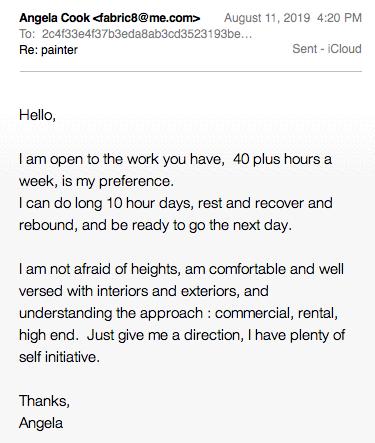Click the "commercial, rental," text
This screenshot has height=443, width=375.
pos(276,313)
